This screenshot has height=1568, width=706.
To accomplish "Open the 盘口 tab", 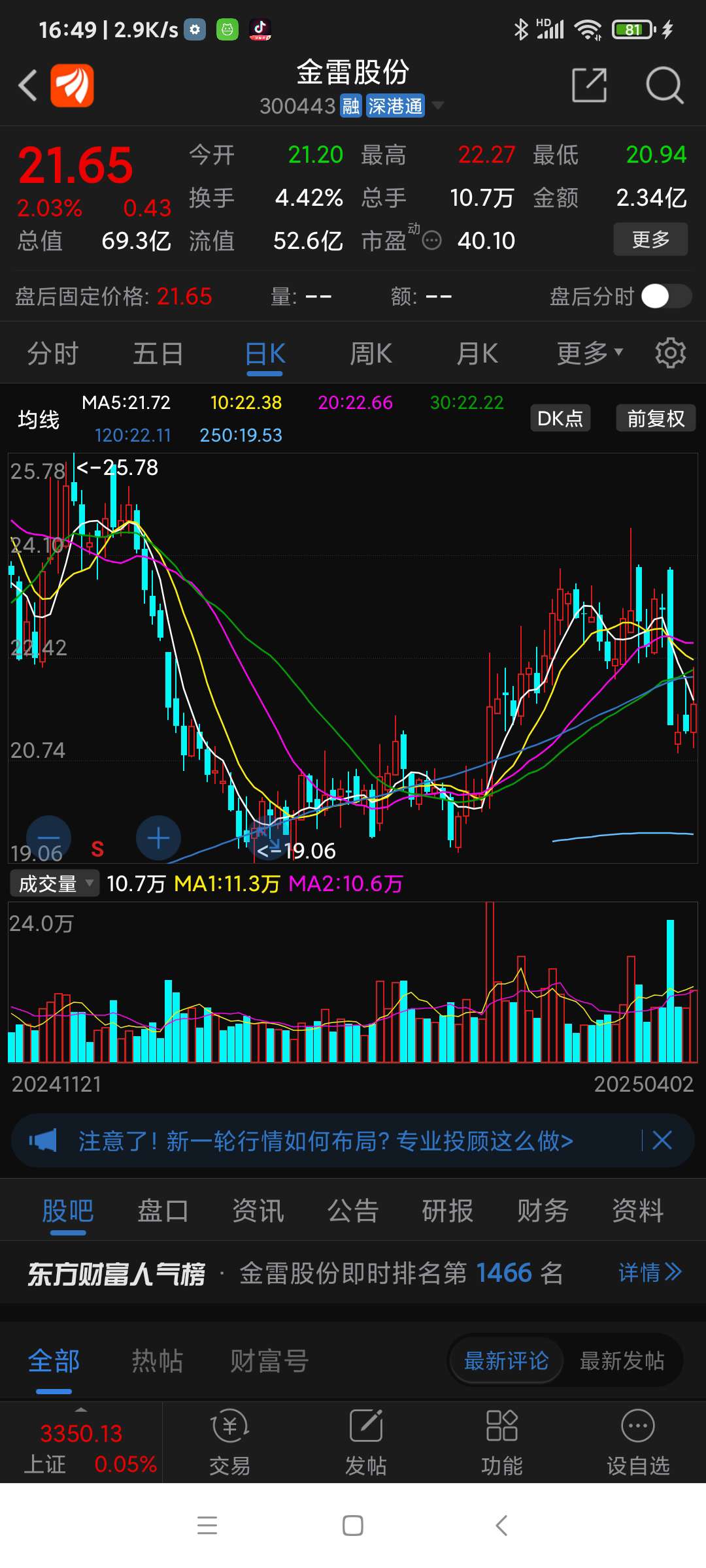I will (x=163, y=1211).
